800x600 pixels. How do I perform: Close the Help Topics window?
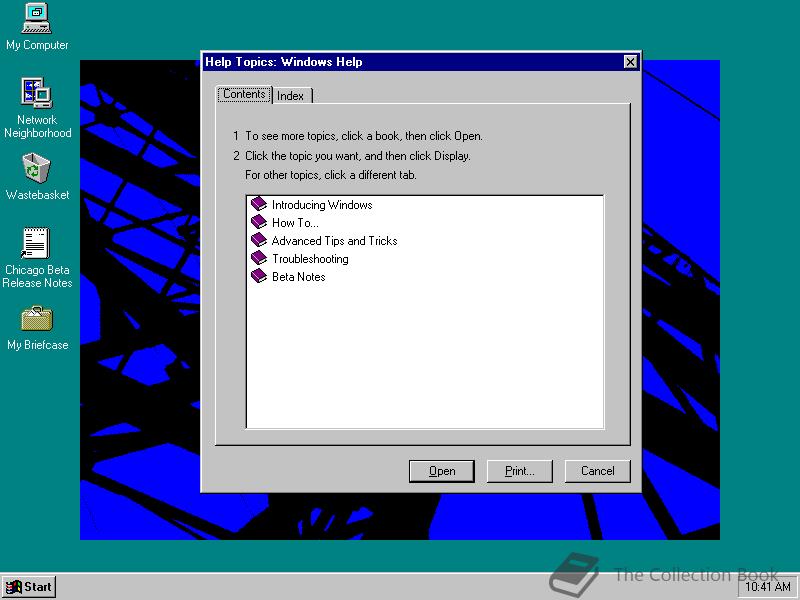pyautogui.click(x=630, y=62)
